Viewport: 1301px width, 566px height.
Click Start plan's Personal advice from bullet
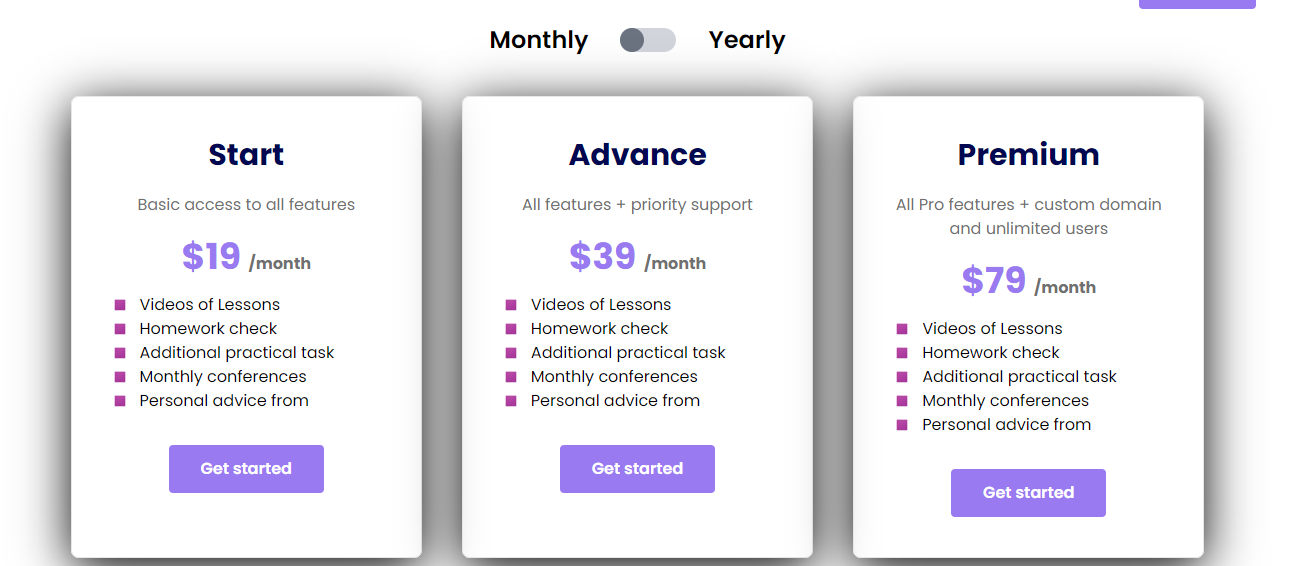click(x=120, y=401)
